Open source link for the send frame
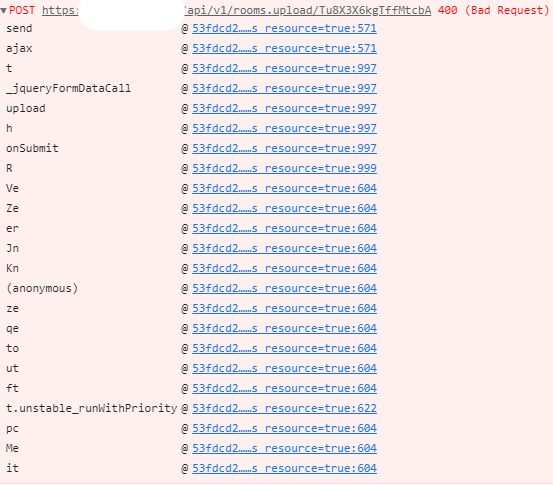The image size is (553, 490). 284,28
